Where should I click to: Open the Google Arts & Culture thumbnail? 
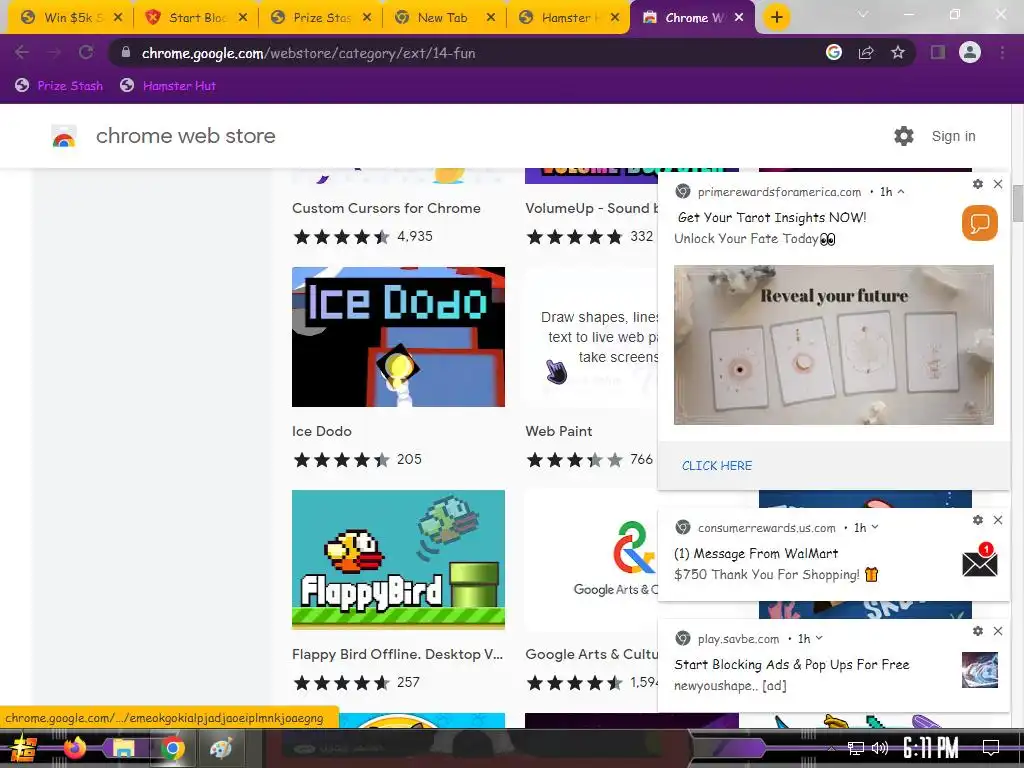point(592,560)
